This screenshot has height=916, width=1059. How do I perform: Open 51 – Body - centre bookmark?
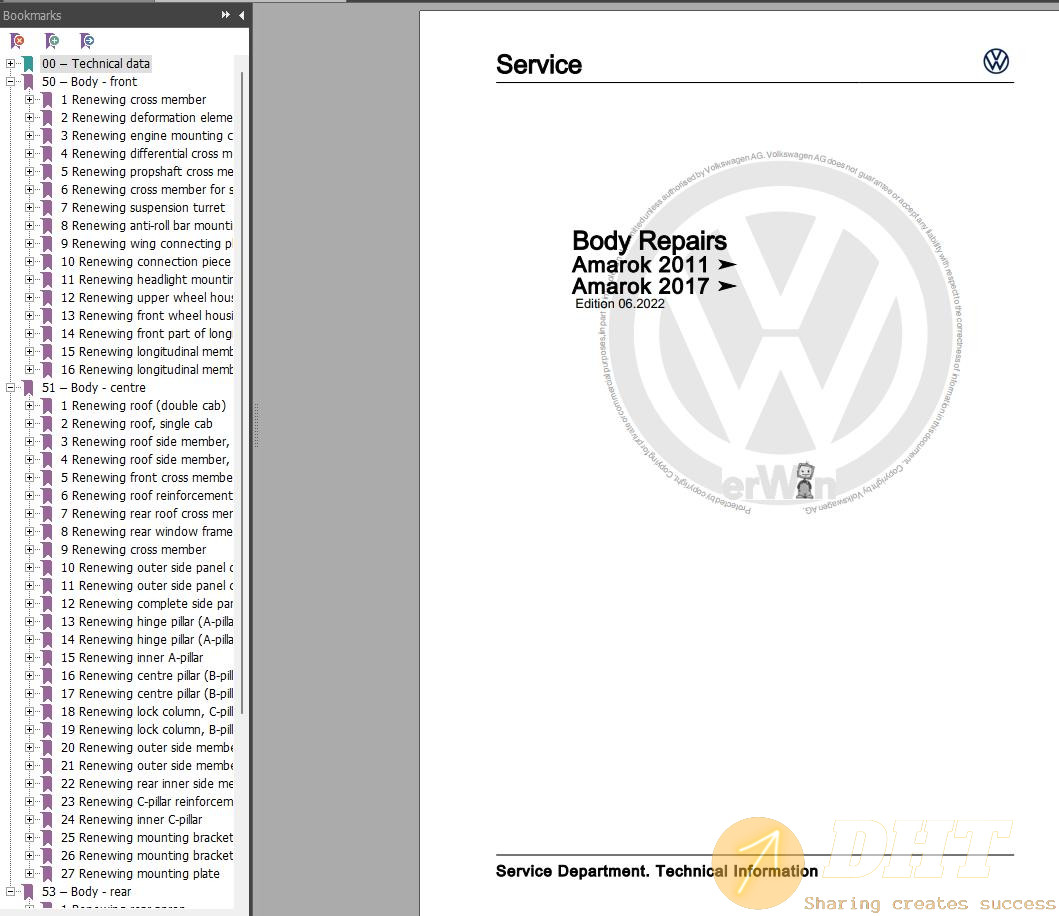point(94,388)
